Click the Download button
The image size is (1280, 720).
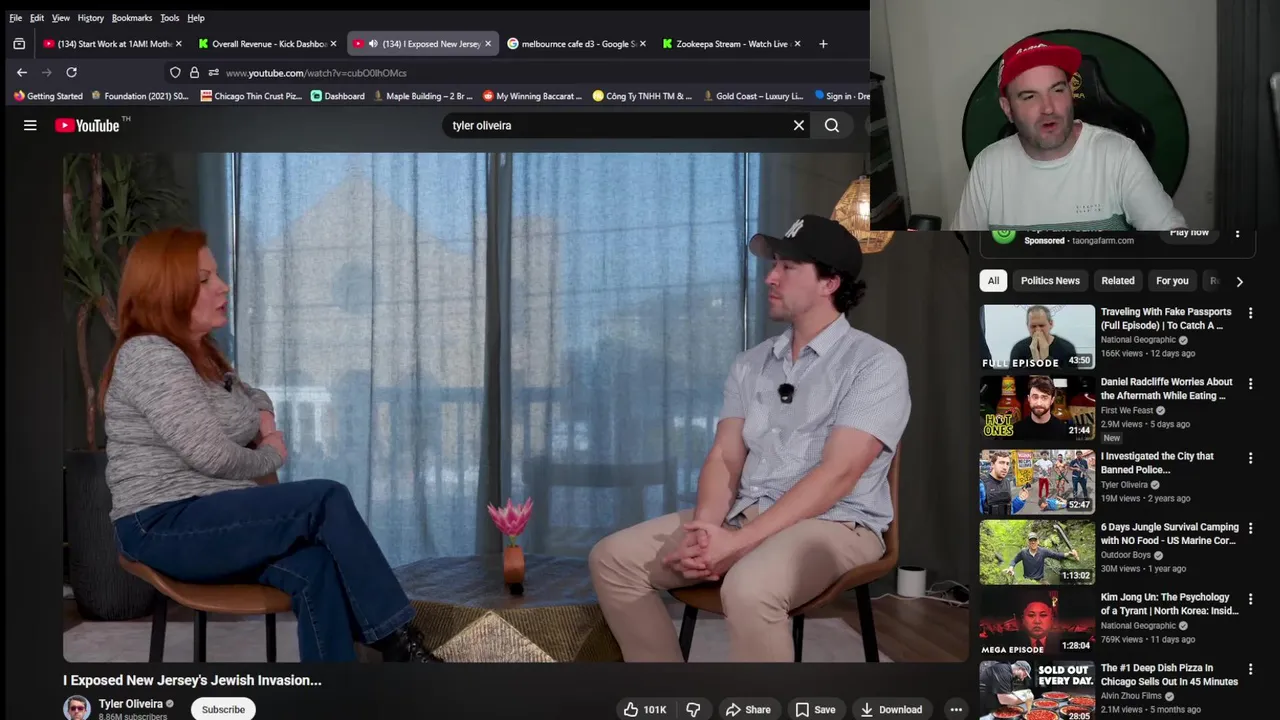pos(891,709)
